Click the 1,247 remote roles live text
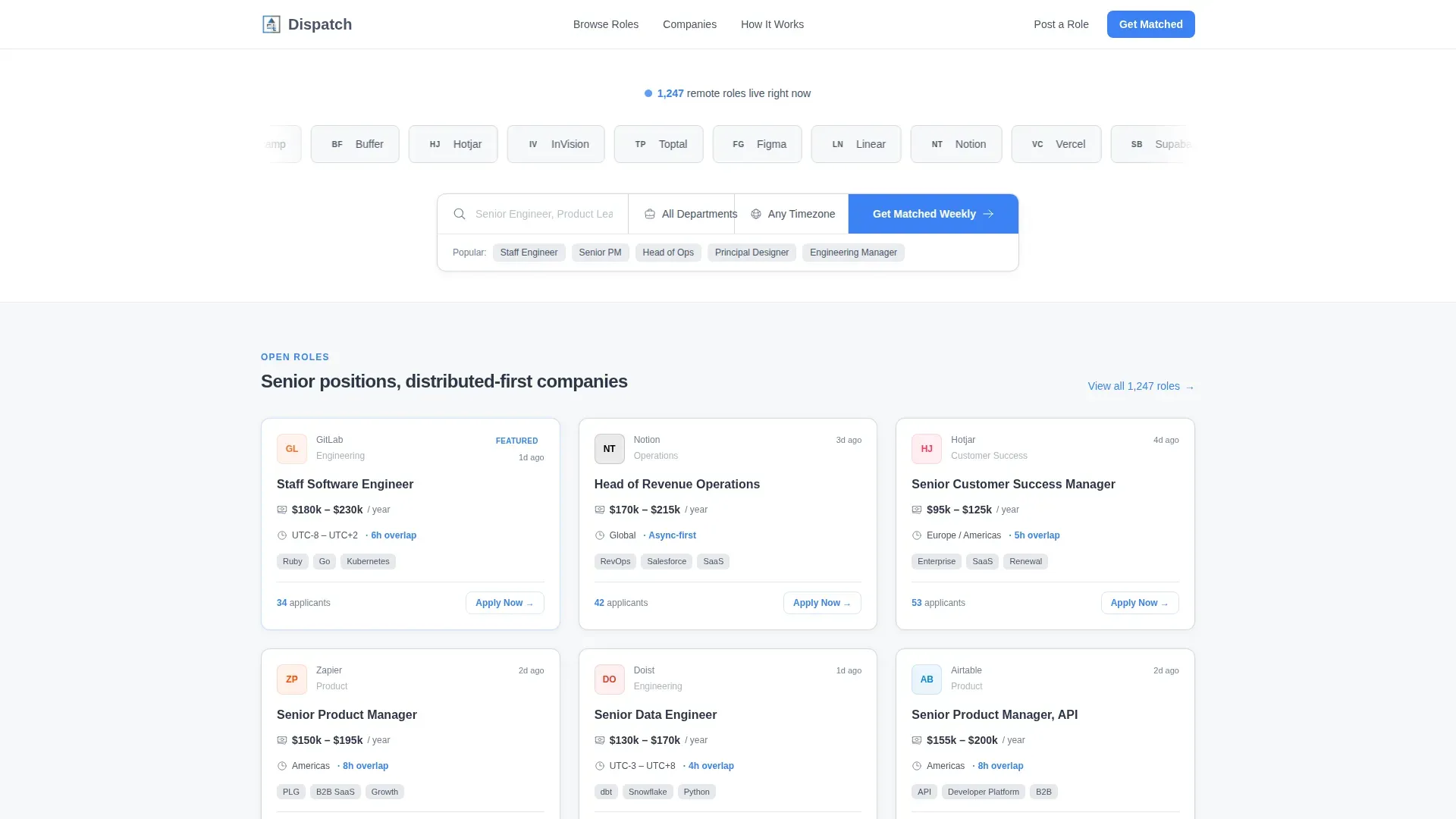The width and height of the screenshot is (1456, 819). (734, 93)
